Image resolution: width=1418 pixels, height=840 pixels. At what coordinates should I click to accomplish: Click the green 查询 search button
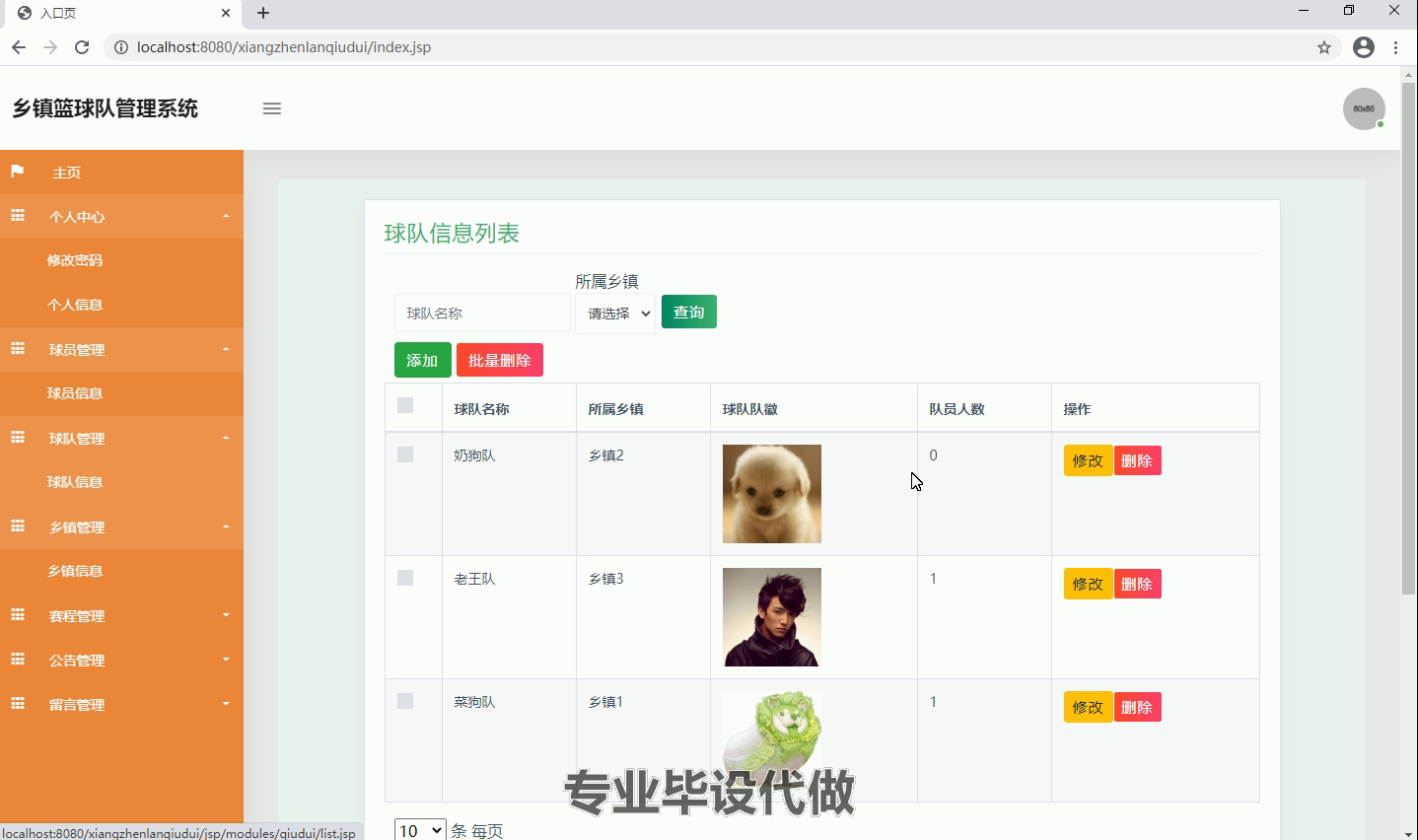coord(689,312)
